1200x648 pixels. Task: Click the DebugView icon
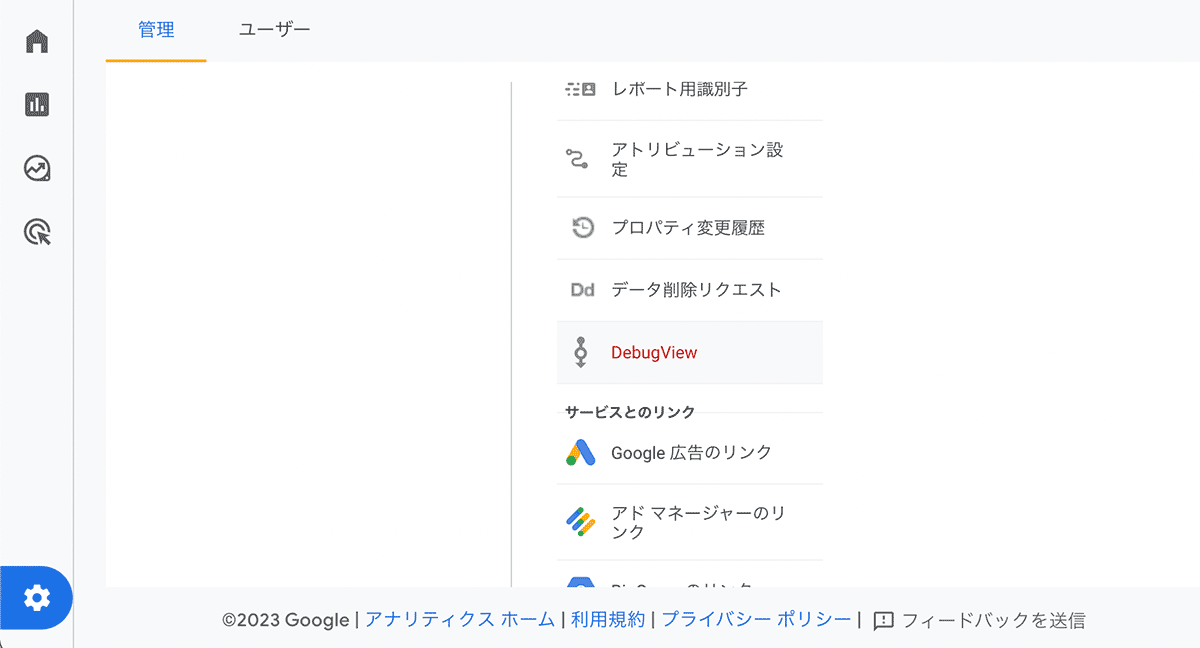click(x=580, y=352)
